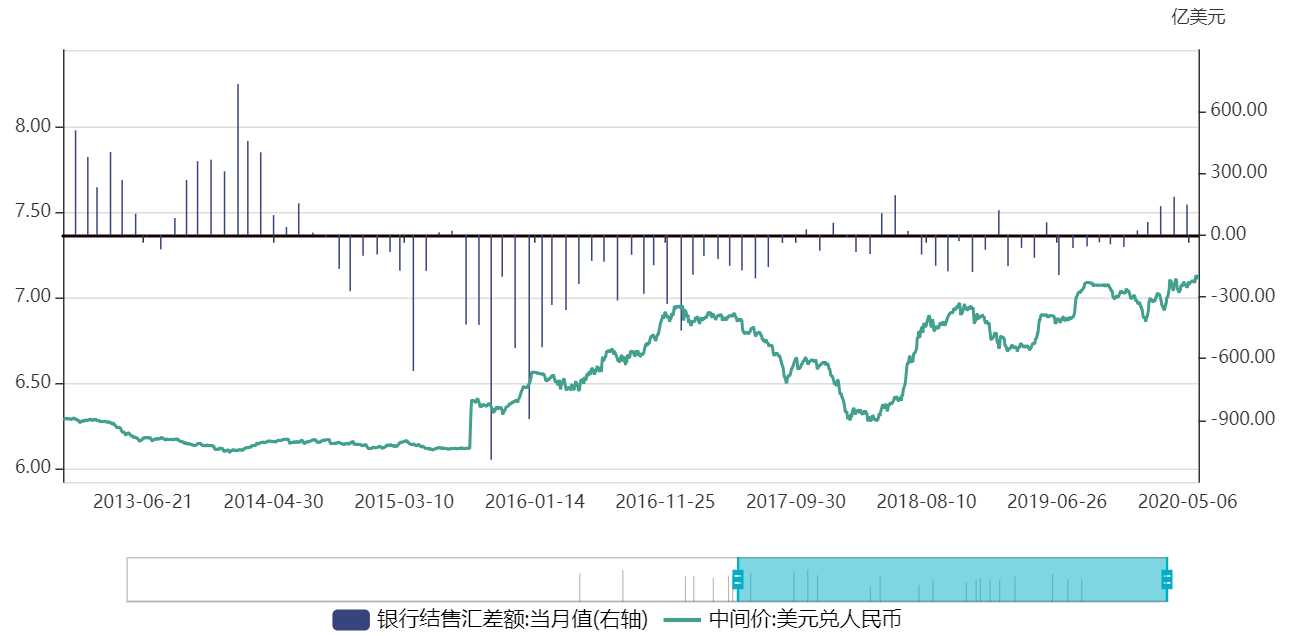
Task: Click the right handle of the zoom slider
Action: tap(1166, 579)
